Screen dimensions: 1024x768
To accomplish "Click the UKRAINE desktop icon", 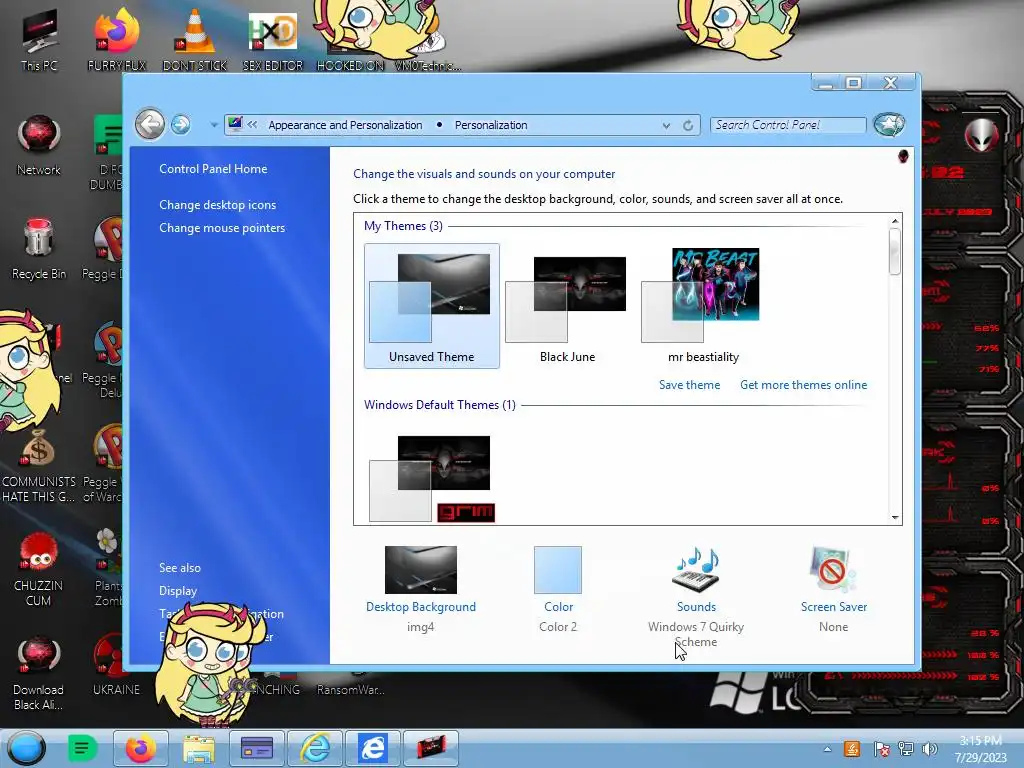I will point(116,666).
